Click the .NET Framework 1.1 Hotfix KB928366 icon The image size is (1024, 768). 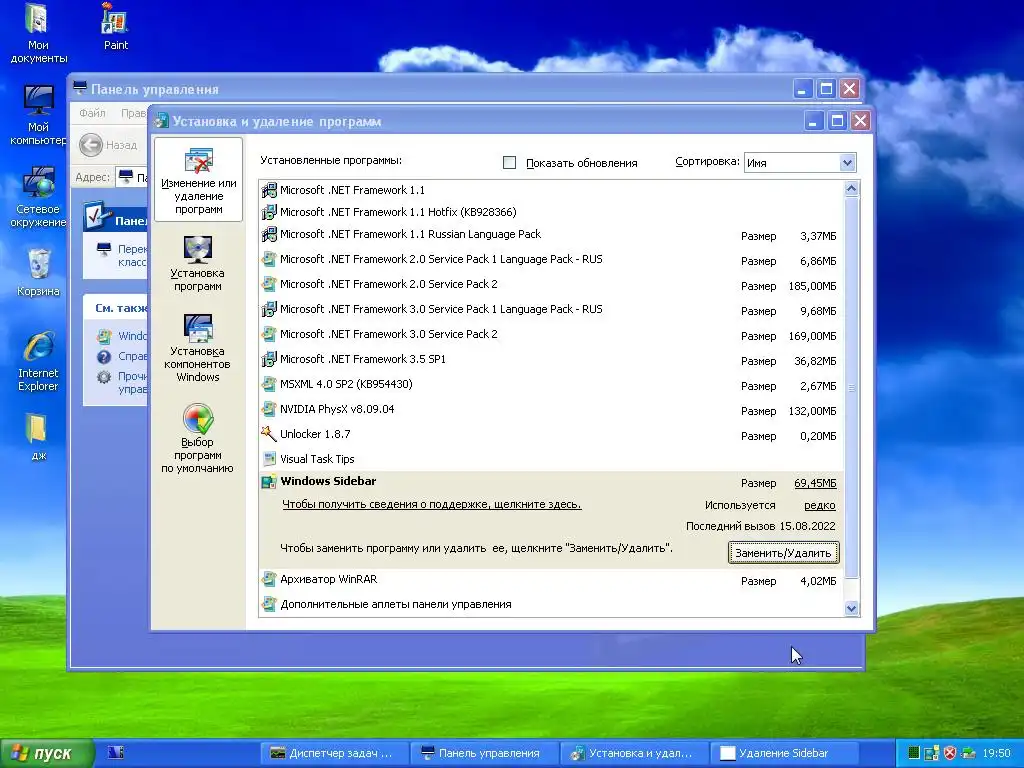tap(268, 212)
